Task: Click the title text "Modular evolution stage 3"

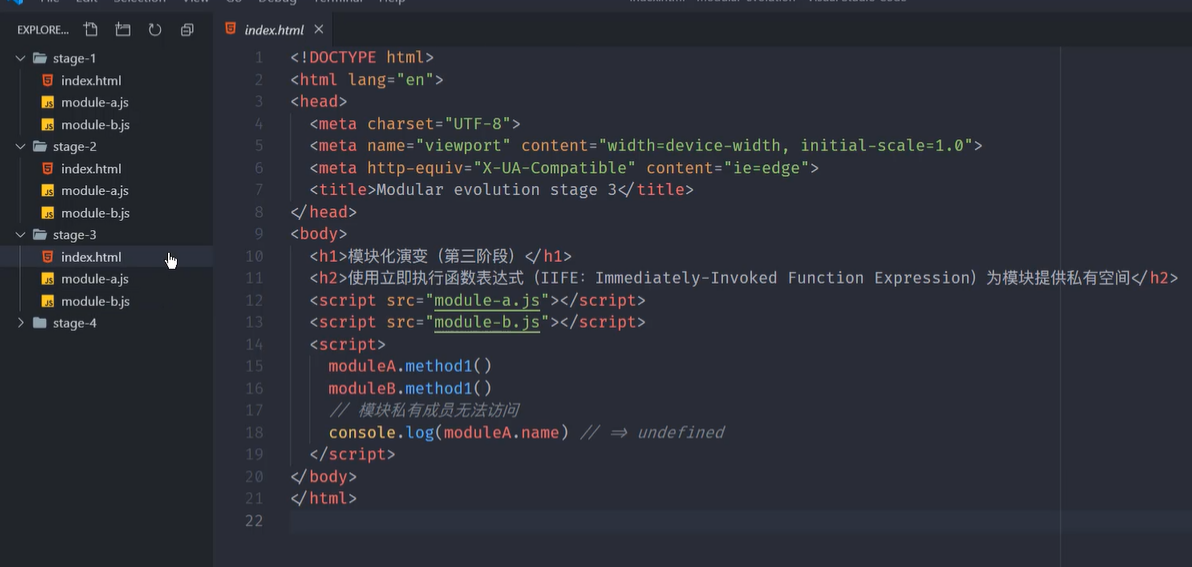Action: click(x=496, y=189)
